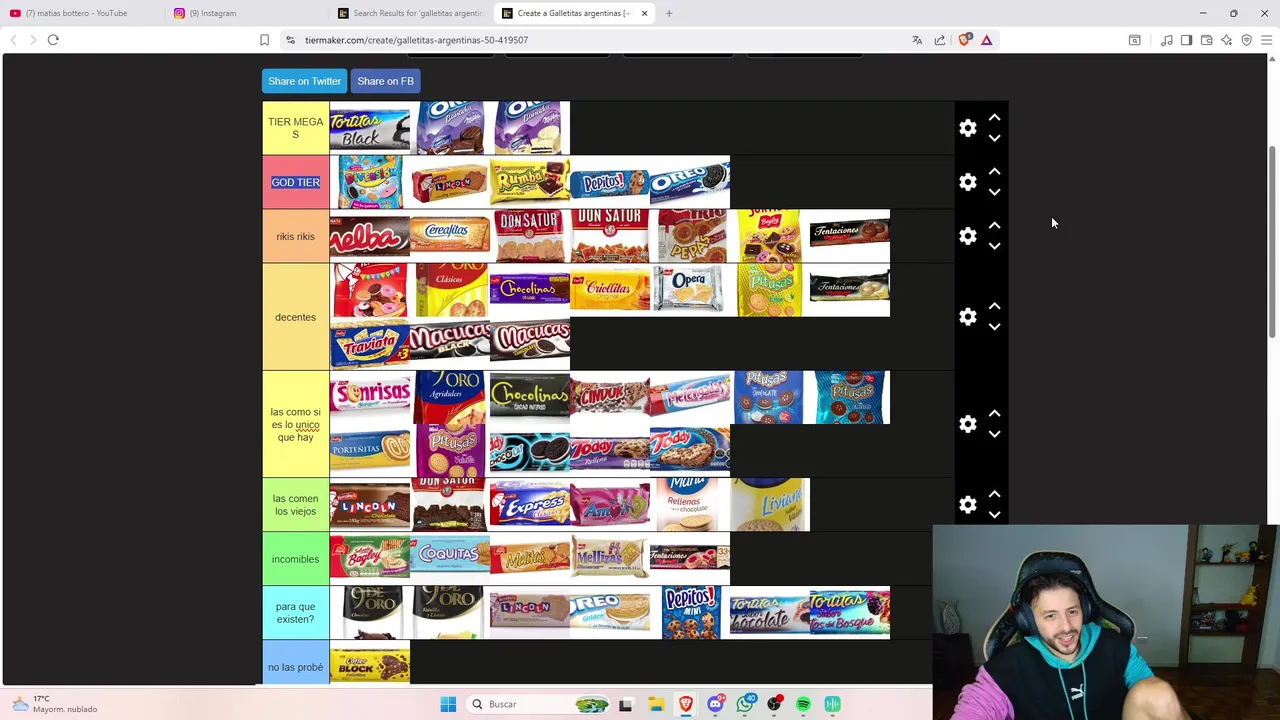Screen dimensions: 1280x720
Task: Select Color Block cookie in 'no las probé'
Action: tap(370, 665)
